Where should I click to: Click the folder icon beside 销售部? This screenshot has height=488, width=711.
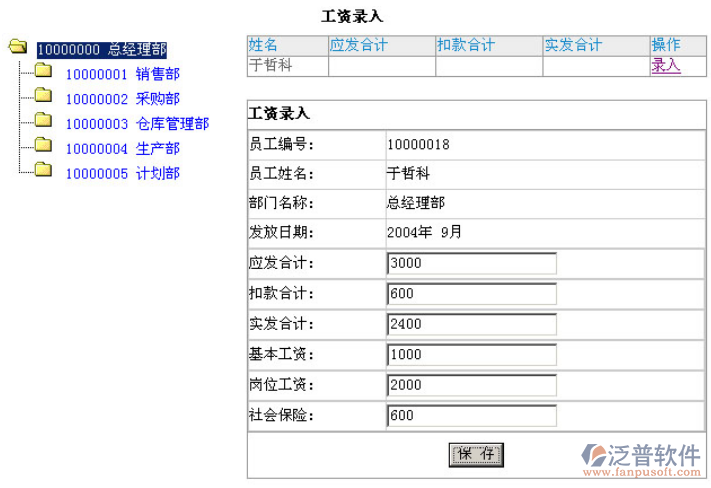[x=43, y=70]
